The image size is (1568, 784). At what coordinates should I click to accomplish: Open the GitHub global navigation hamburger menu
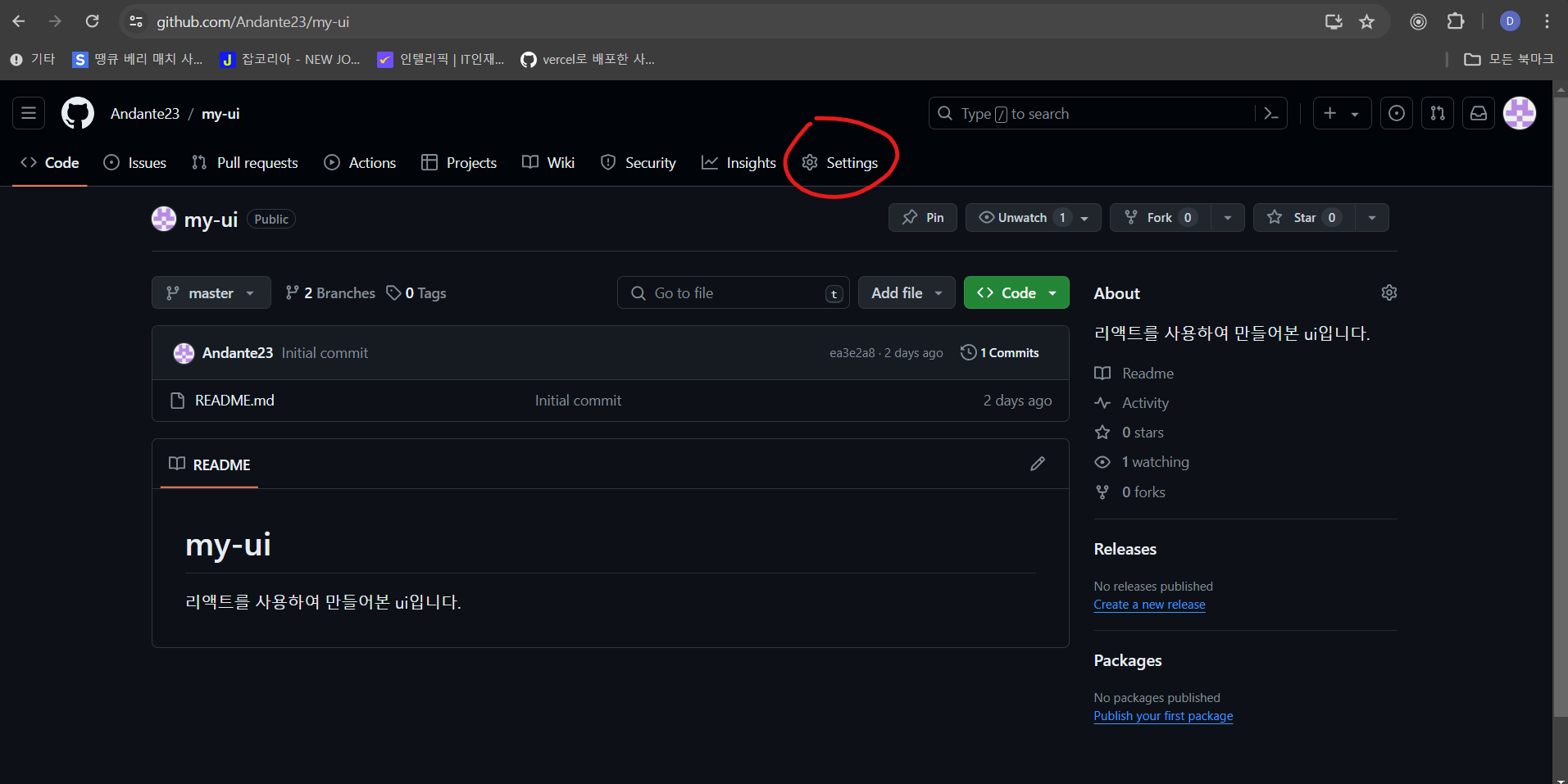29,113
